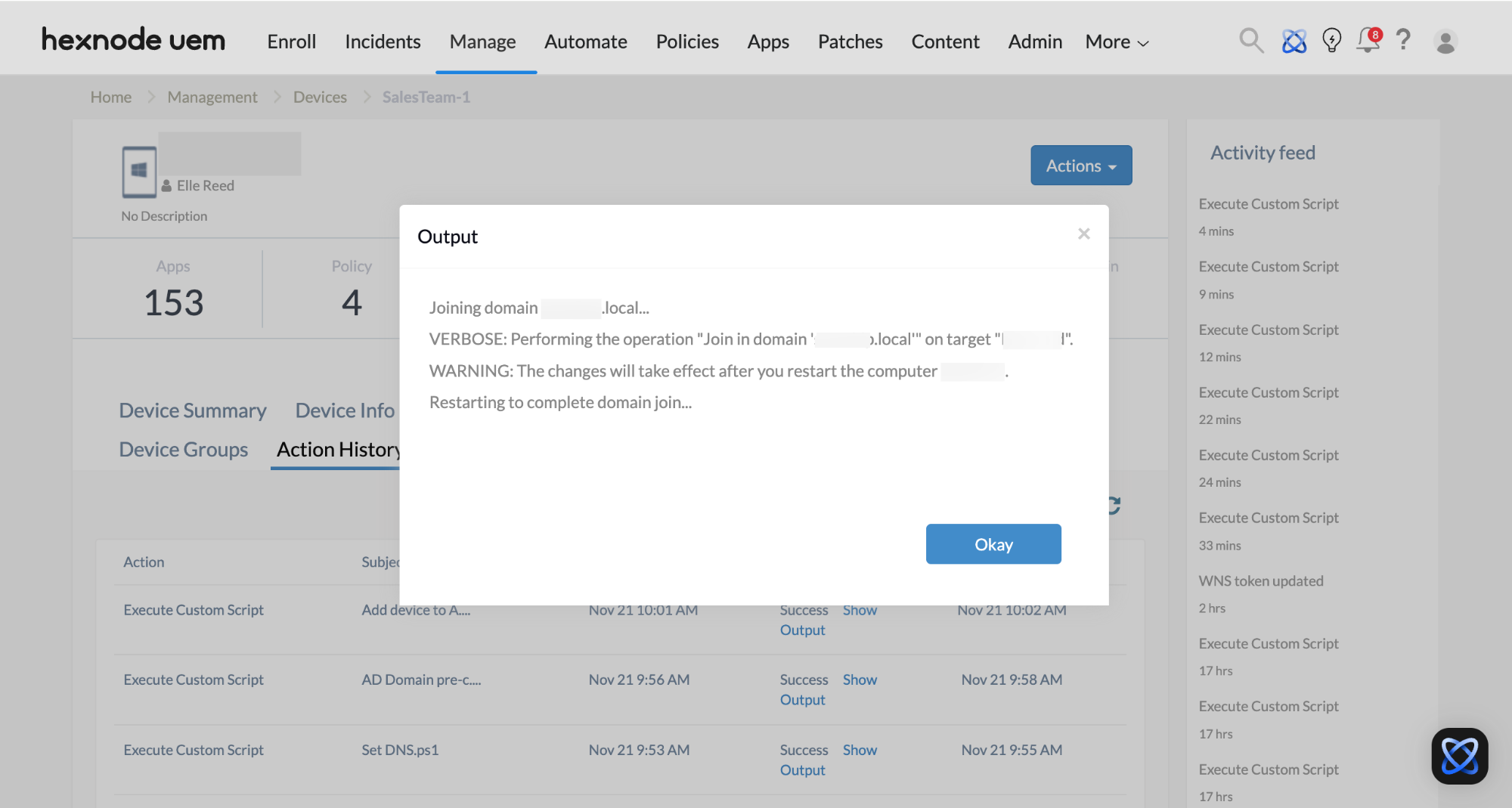1512x808 pixels.
Task: Click the search magnifier icon
Action: pos(1251,41)
